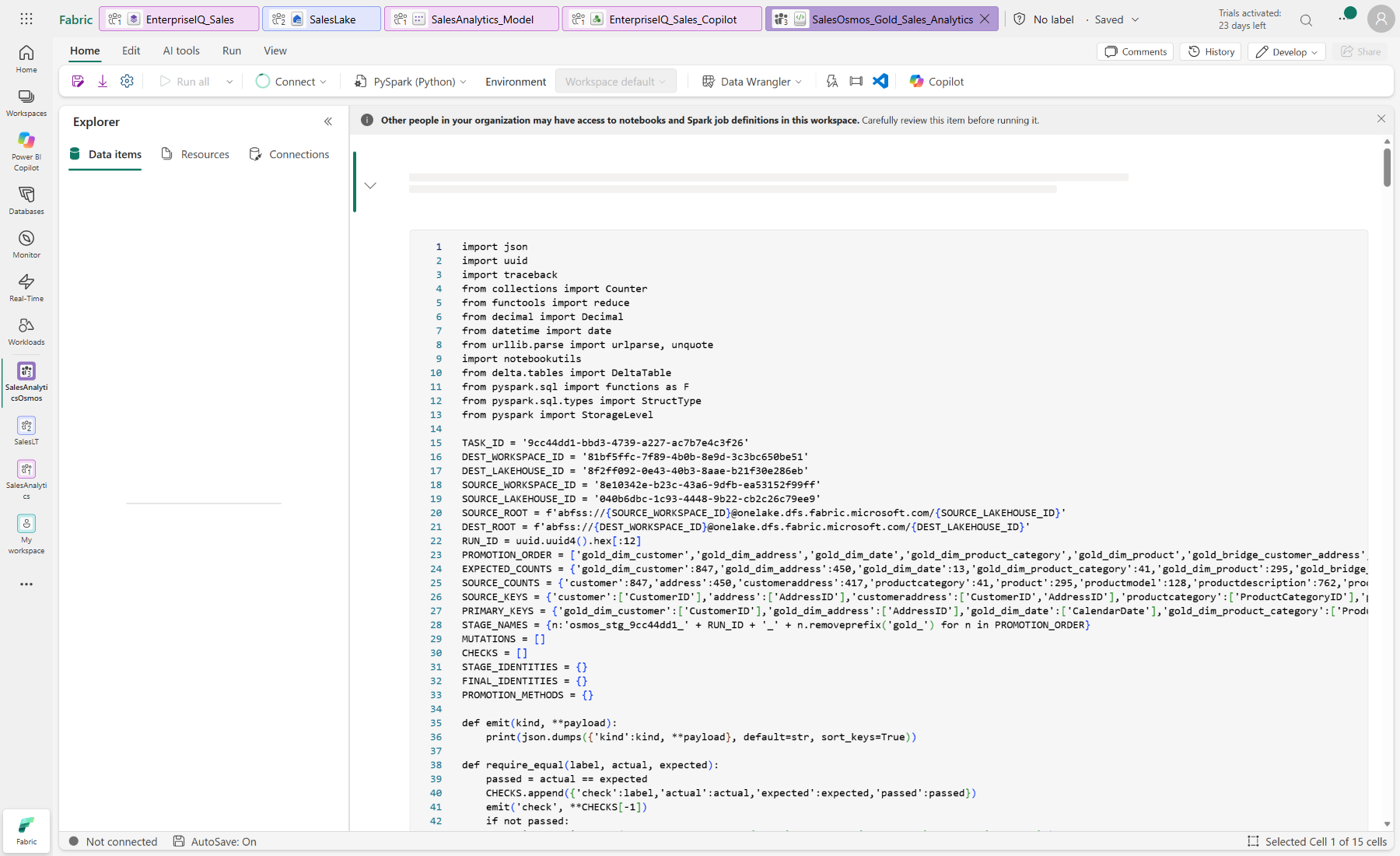Open SalesLT workspace in sidebar

click(26, 431)
